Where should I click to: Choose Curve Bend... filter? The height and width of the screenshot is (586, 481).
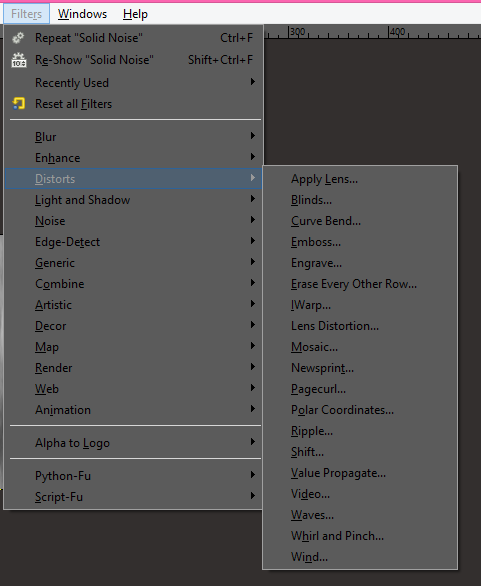pos(360,220)
